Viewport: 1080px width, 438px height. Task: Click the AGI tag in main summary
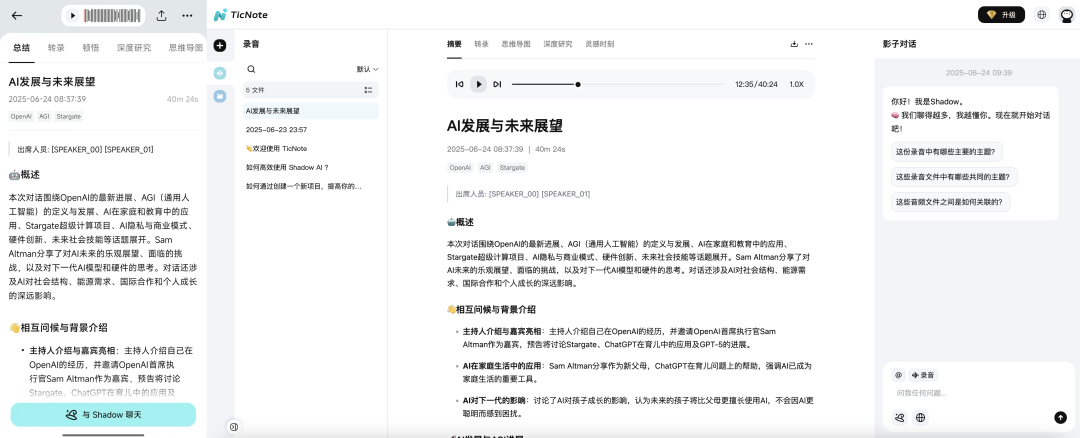tap(485, 167)
